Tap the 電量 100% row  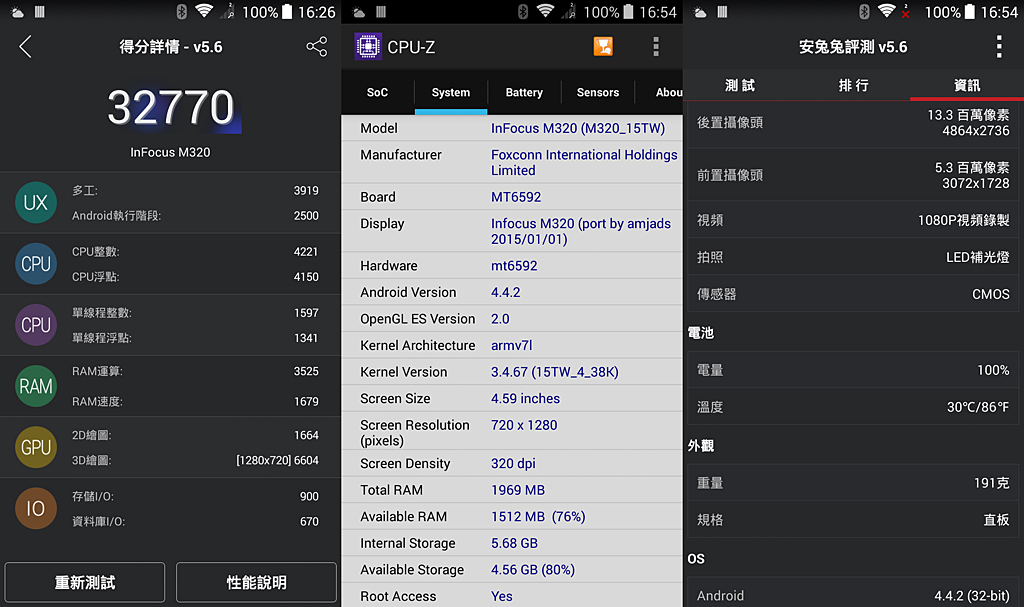pyautogui.click(x=853, y=370)
